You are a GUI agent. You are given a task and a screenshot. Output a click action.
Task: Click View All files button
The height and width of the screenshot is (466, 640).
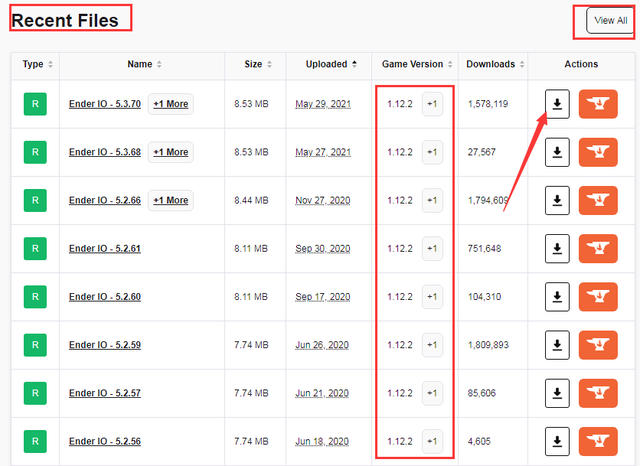point(610,20)
